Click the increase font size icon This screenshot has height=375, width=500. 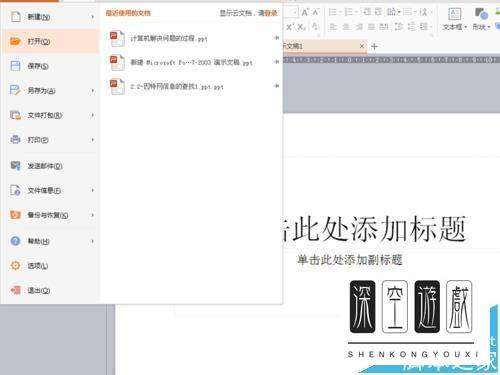305,13
